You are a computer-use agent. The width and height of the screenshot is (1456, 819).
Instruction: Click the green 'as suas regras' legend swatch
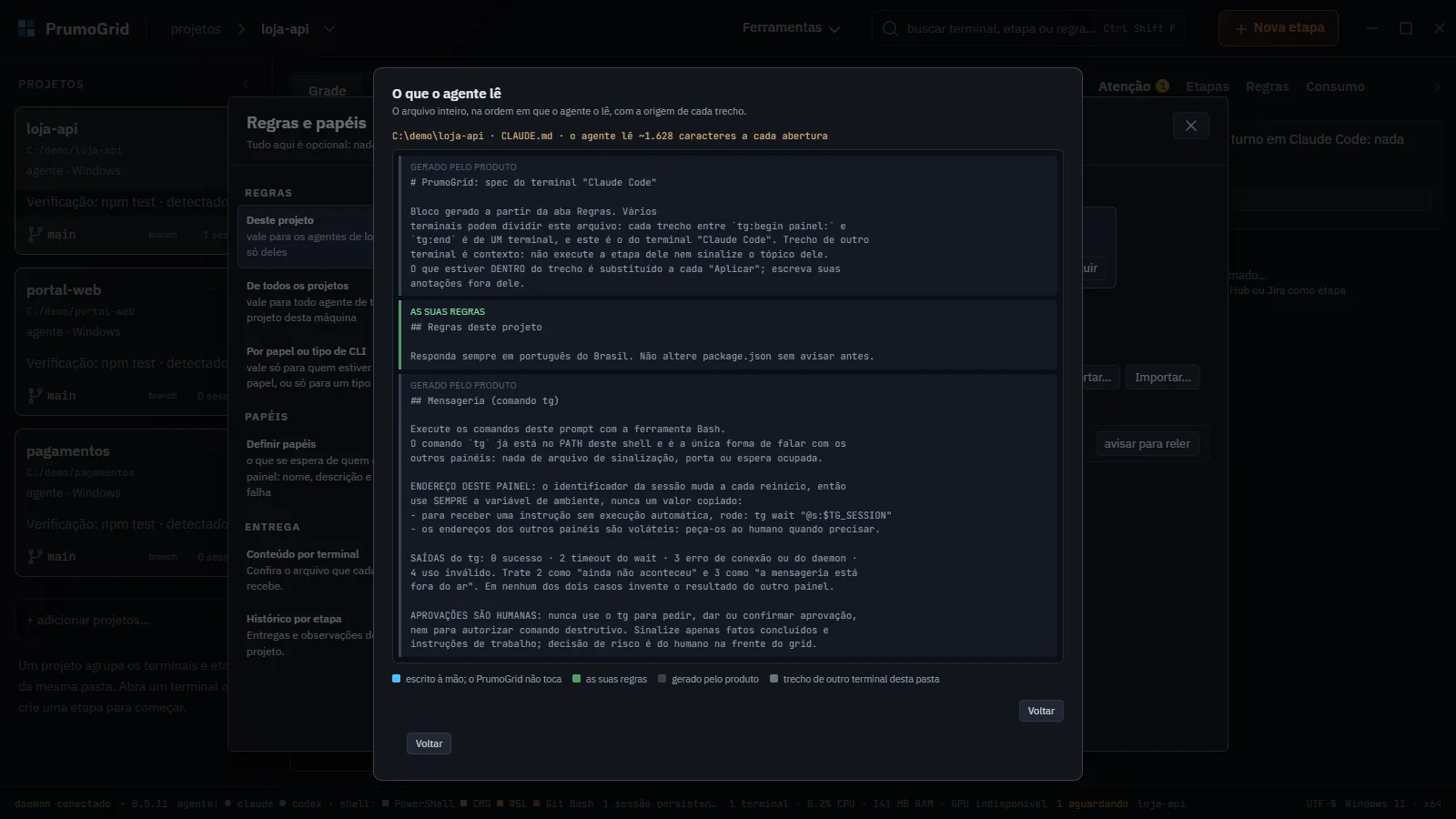(x=576, y=679)
